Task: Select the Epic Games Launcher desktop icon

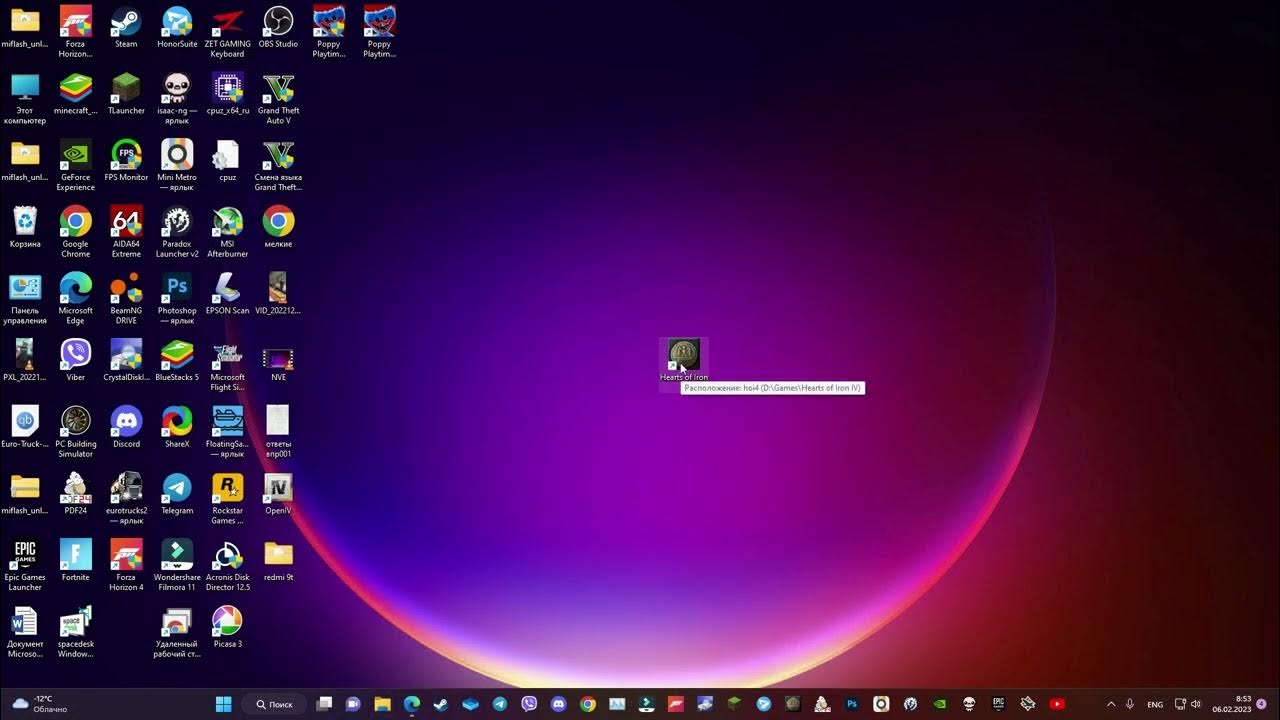Action: click(x=25, y=566)
